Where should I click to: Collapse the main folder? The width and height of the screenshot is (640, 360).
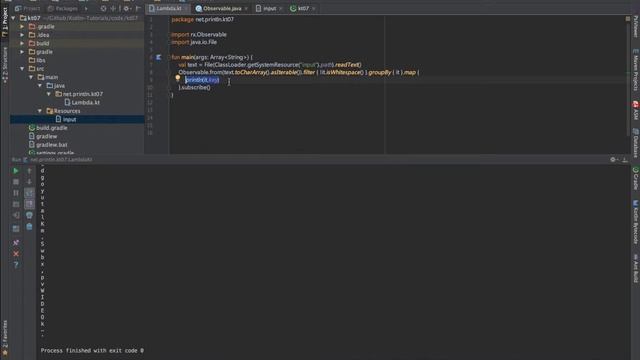[x=31, y=77]
